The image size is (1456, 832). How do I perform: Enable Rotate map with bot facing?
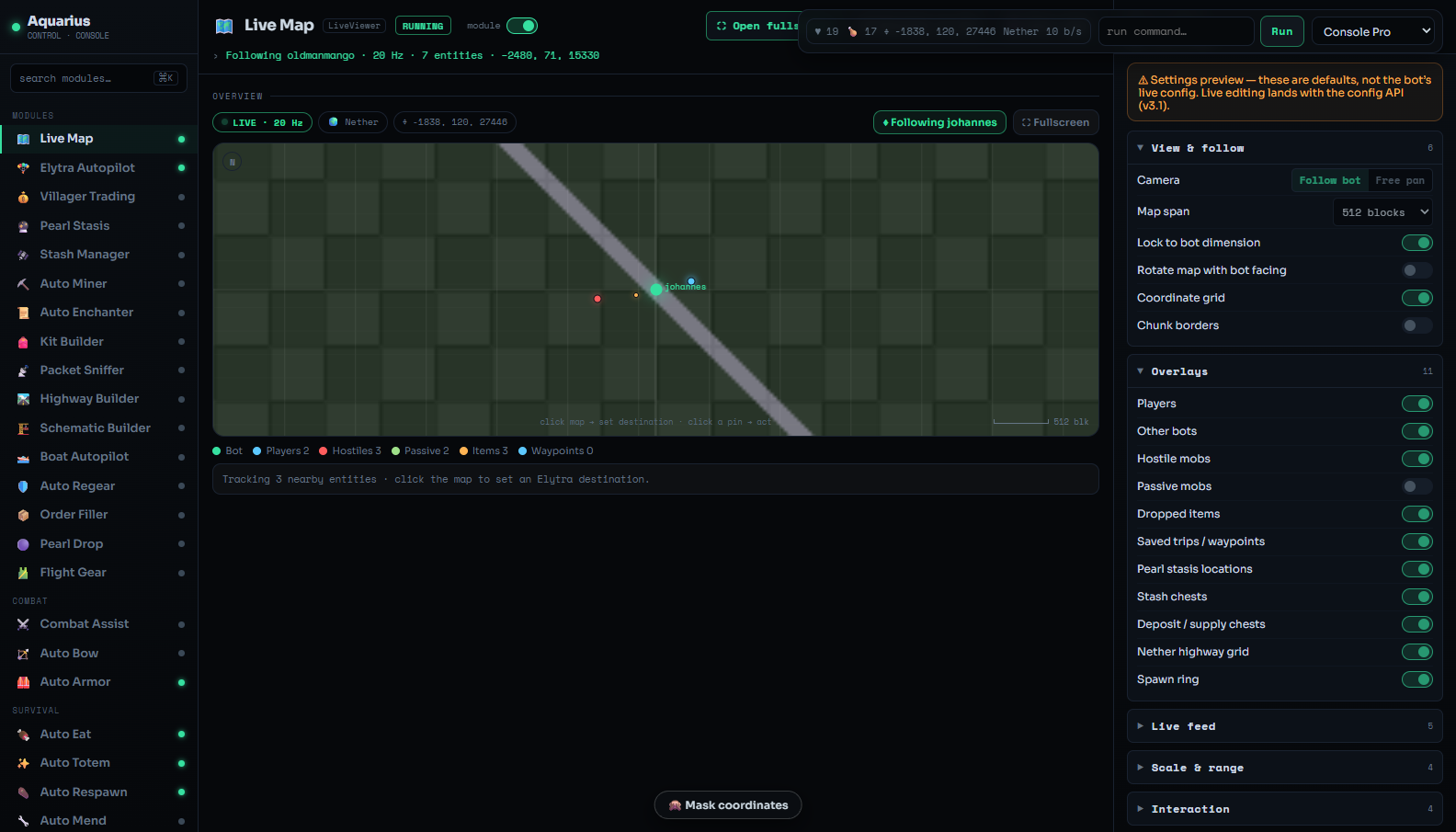click(x=1416, y=270)
